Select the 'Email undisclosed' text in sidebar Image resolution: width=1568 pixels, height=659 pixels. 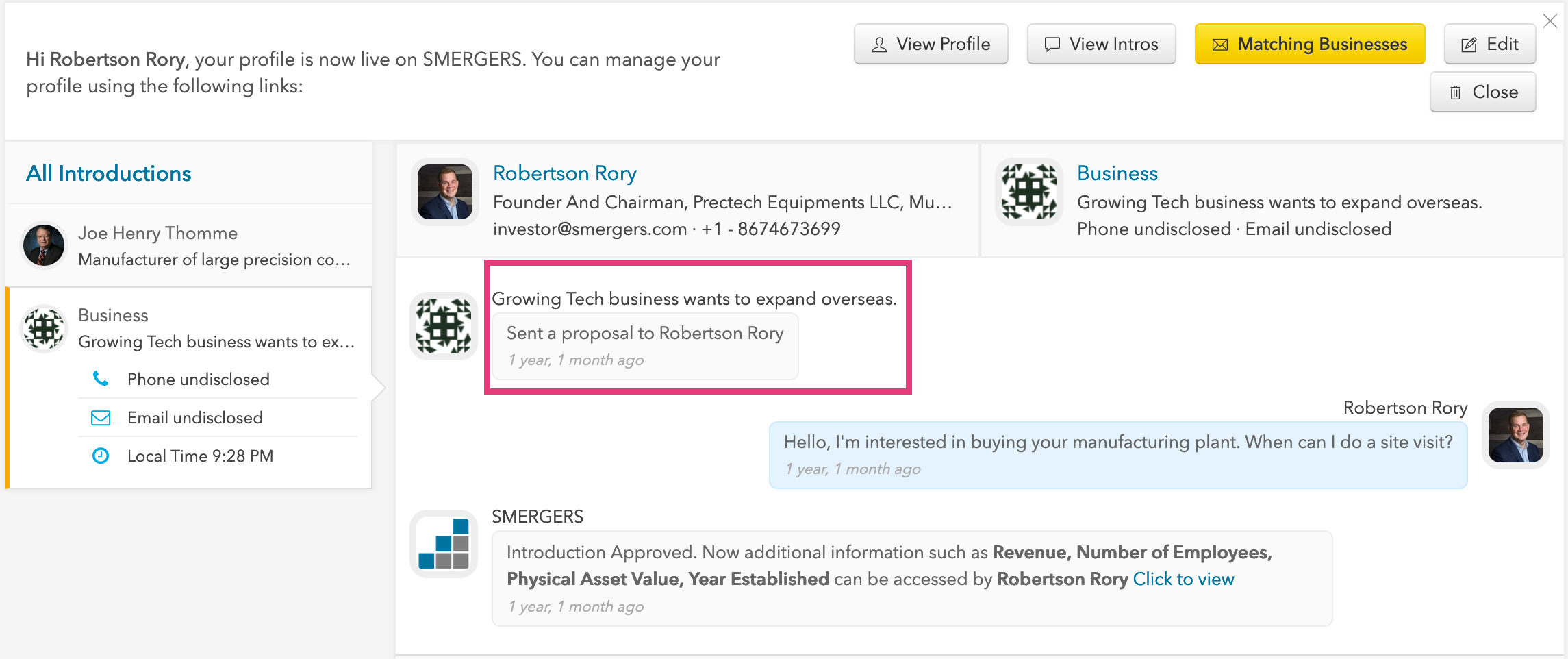(195, 418)
